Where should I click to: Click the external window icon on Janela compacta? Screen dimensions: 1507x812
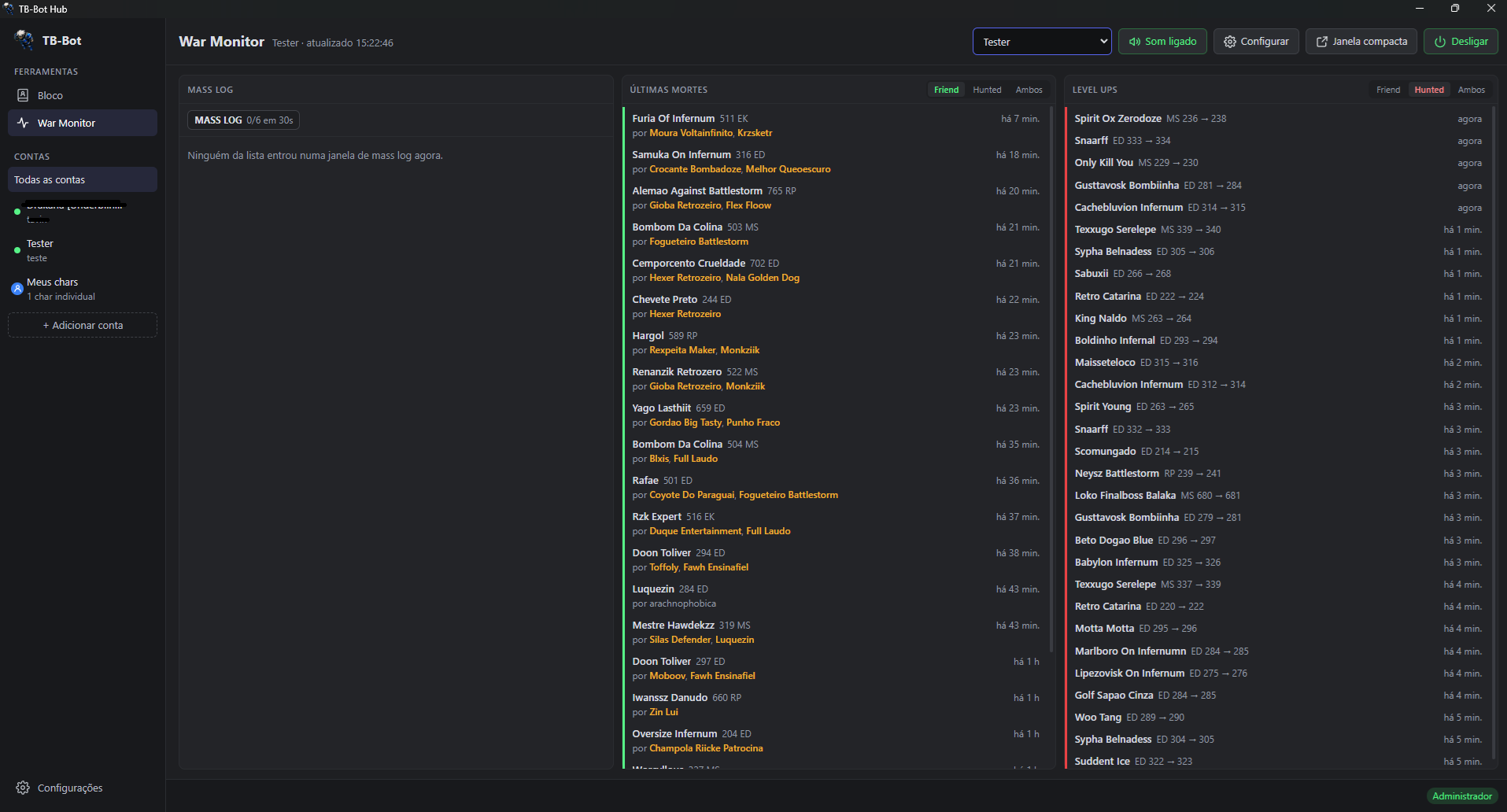pos(1322,42)
